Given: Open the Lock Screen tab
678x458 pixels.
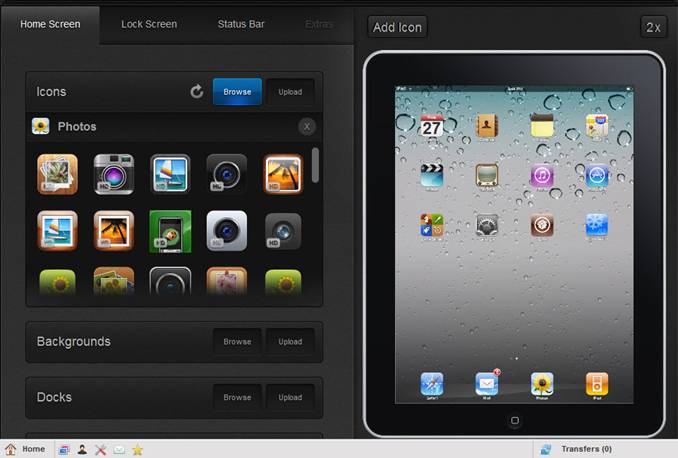Looking at the screenshot, I should (149, 24).
